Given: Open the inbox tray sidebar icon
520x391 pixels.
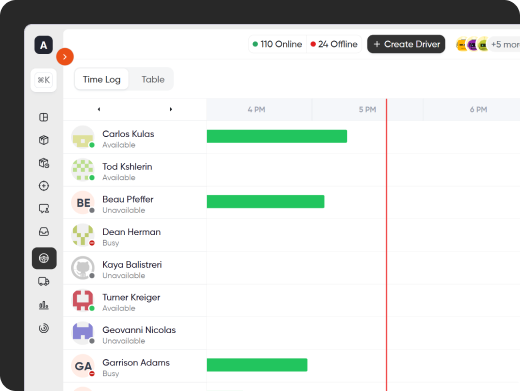Looking at the screenshot, I should [44, 232].
